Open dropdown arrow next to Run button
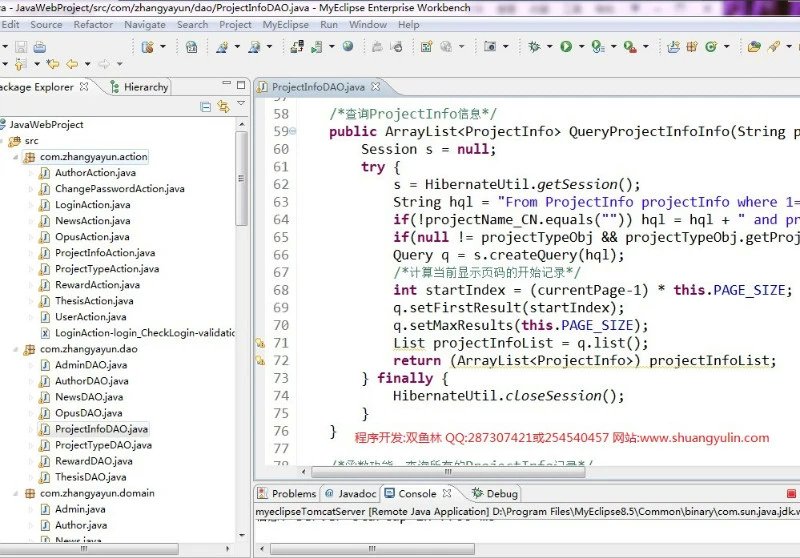Viewport: 800px width, 558px height. pos(581,46)
